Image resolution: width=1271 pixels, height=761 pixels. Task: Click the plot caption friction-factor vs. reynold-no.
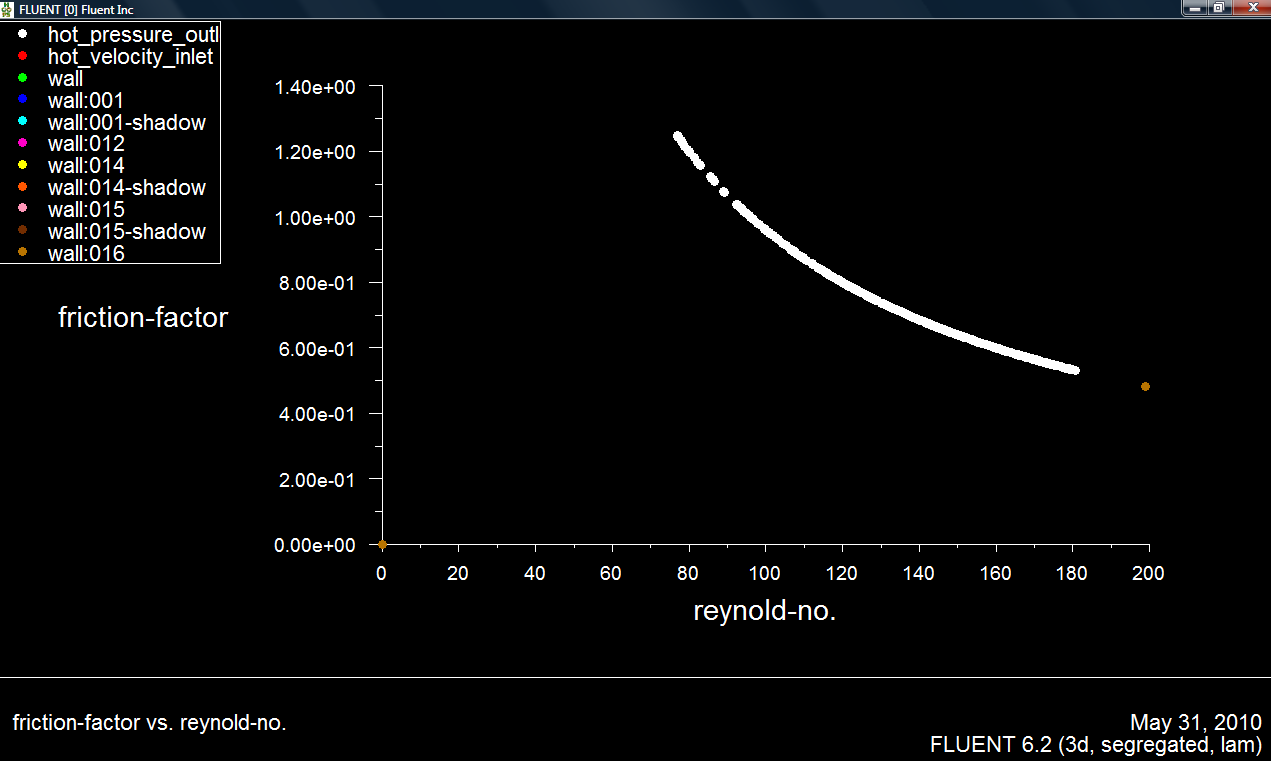point(149,723)
